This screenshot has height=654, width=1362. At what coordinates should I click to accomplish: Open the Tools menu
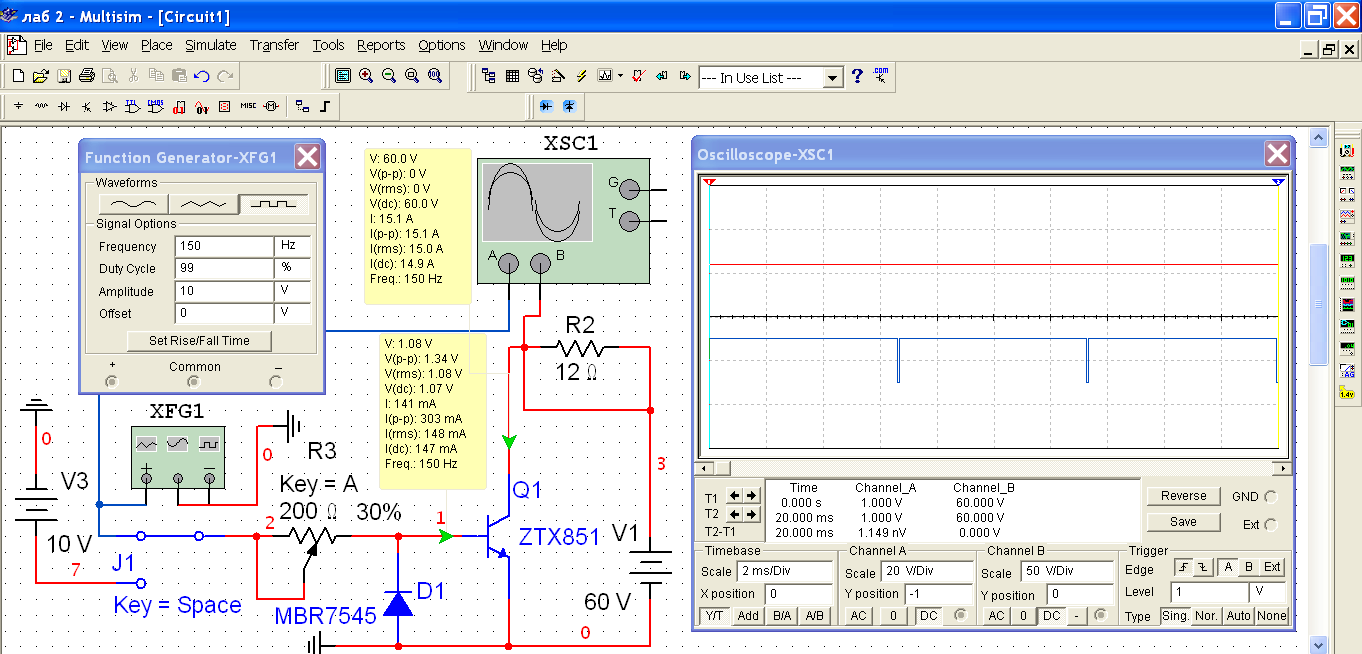pyautogui.click(x=328, y=45)
